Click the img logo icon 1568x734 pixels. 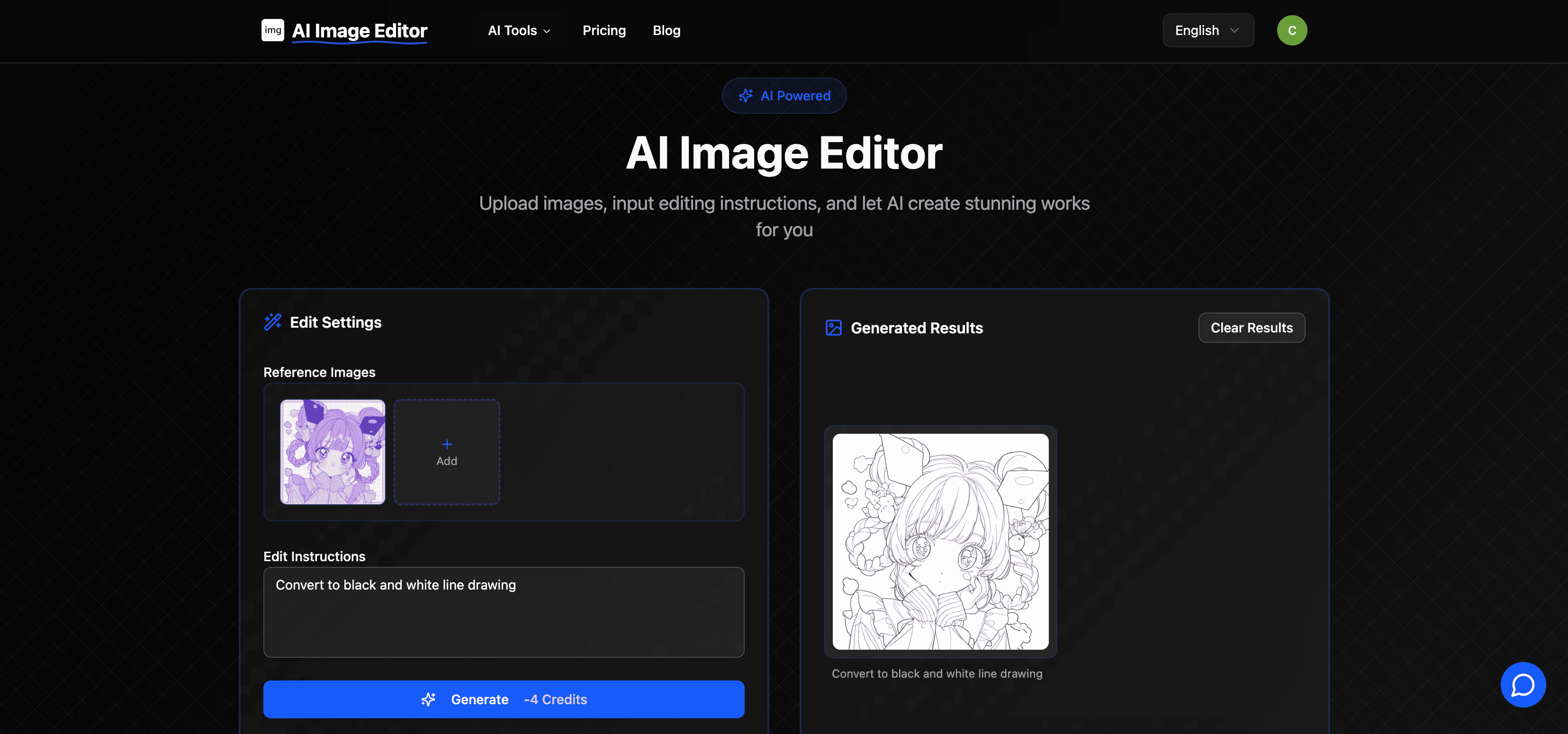[x=273, y=30]
